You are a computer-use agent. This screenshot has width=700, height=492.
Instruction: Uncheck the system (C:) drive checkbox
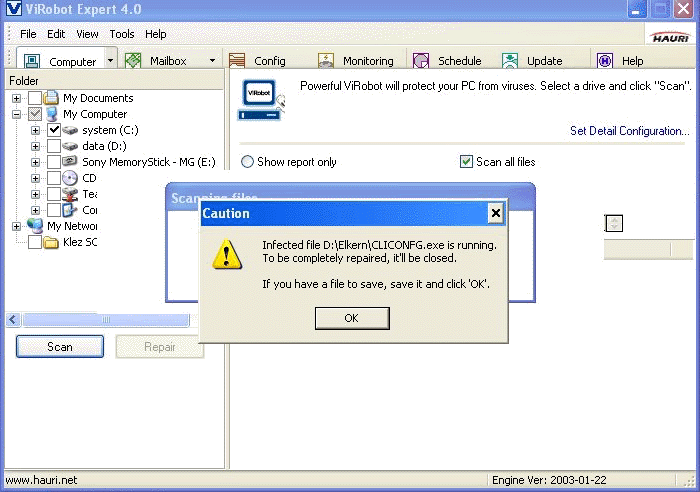click(54, 130)
